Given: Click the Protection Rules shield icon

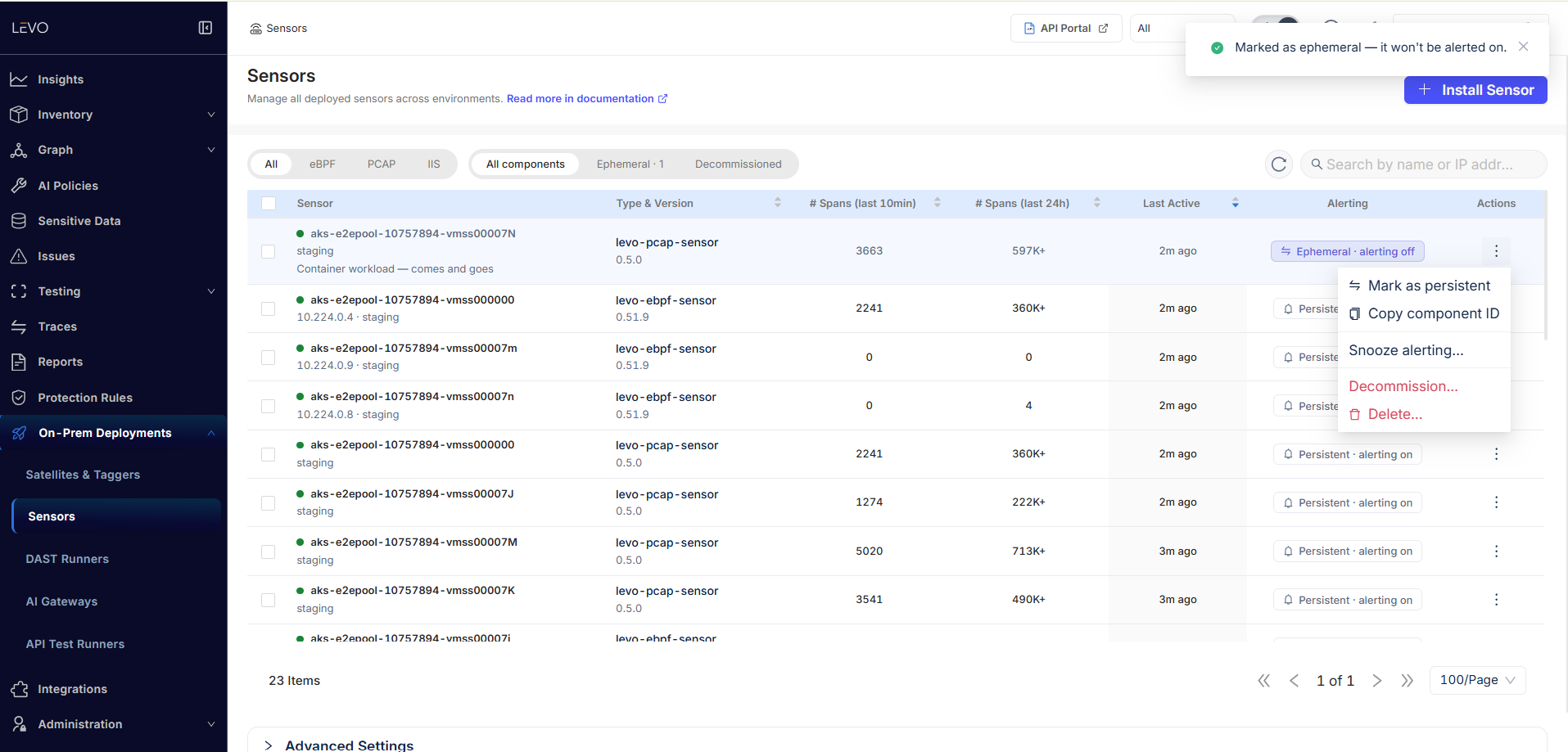Looking at the screenshot, I should pyautogui.click(x=19, y=398).
